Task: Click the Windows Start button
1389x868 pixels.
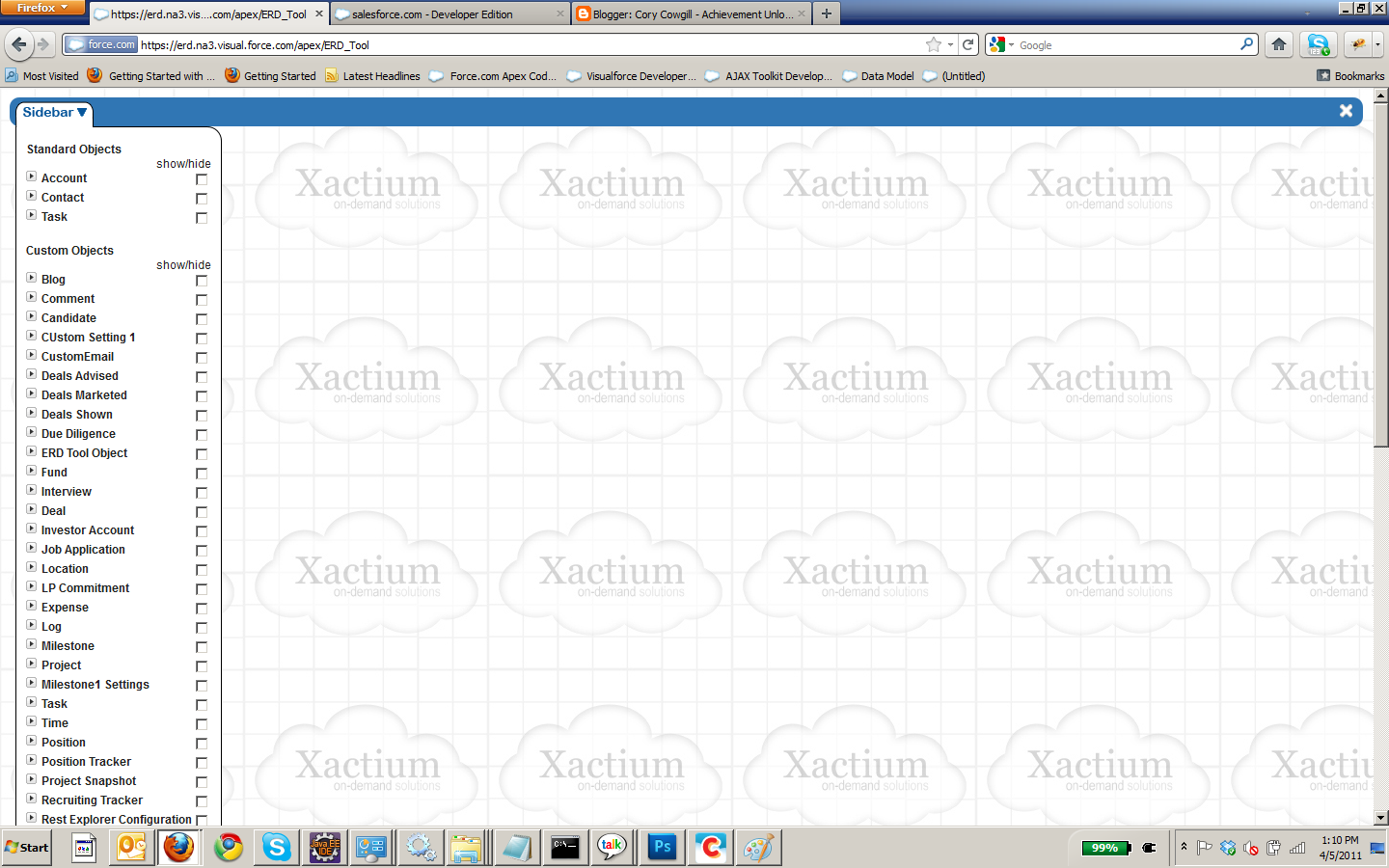Action: tap(27, 848)
